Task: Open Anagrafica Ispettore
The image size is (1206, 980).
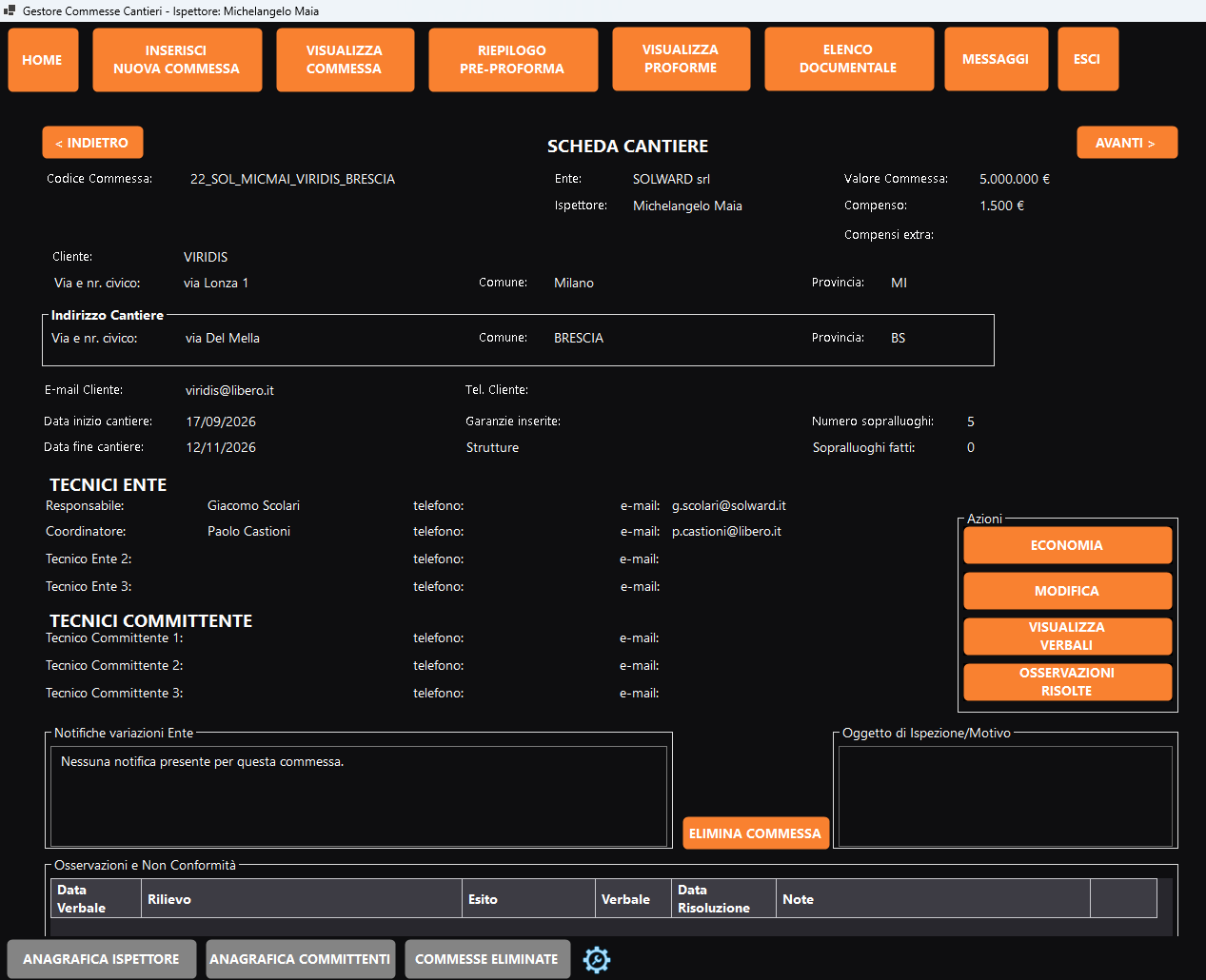Action: tap(102, 959)
